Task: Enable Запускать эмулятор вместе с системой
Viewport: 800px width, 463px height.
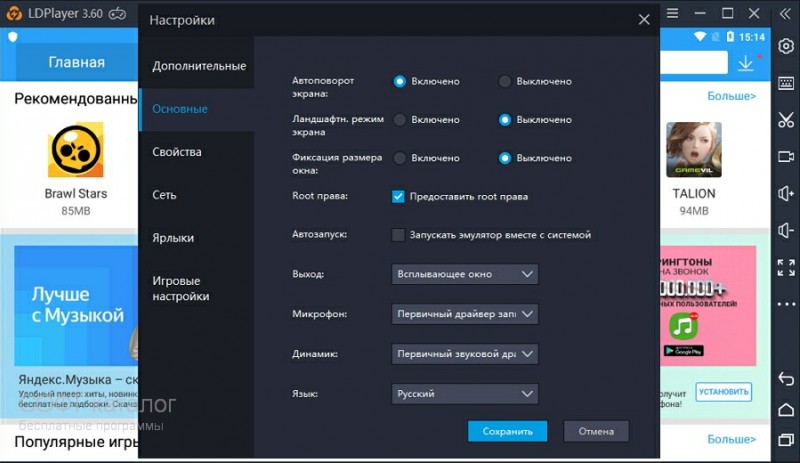Action: 398,235
